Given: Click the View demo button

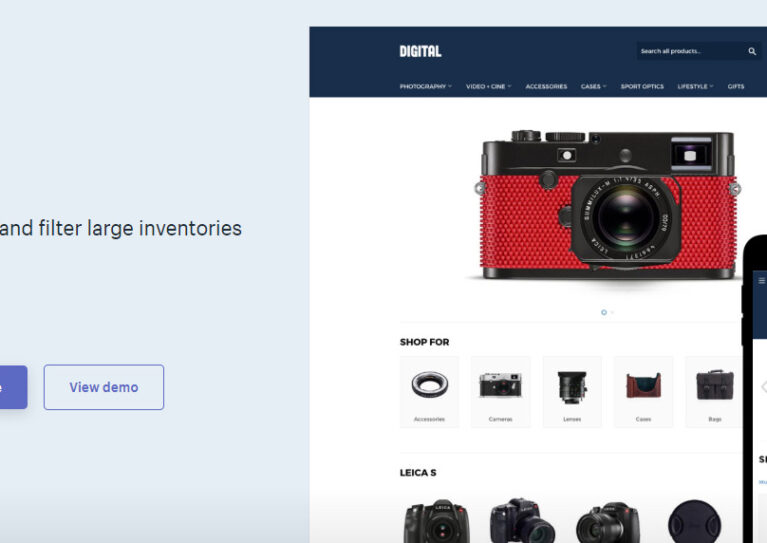Looking at the screenshot, I should 104,387.
